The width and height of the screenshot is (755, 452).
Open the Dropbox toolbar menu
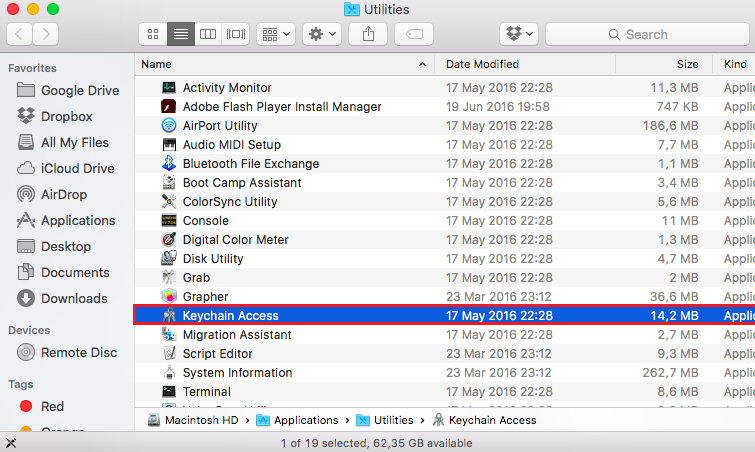(519, 34)
